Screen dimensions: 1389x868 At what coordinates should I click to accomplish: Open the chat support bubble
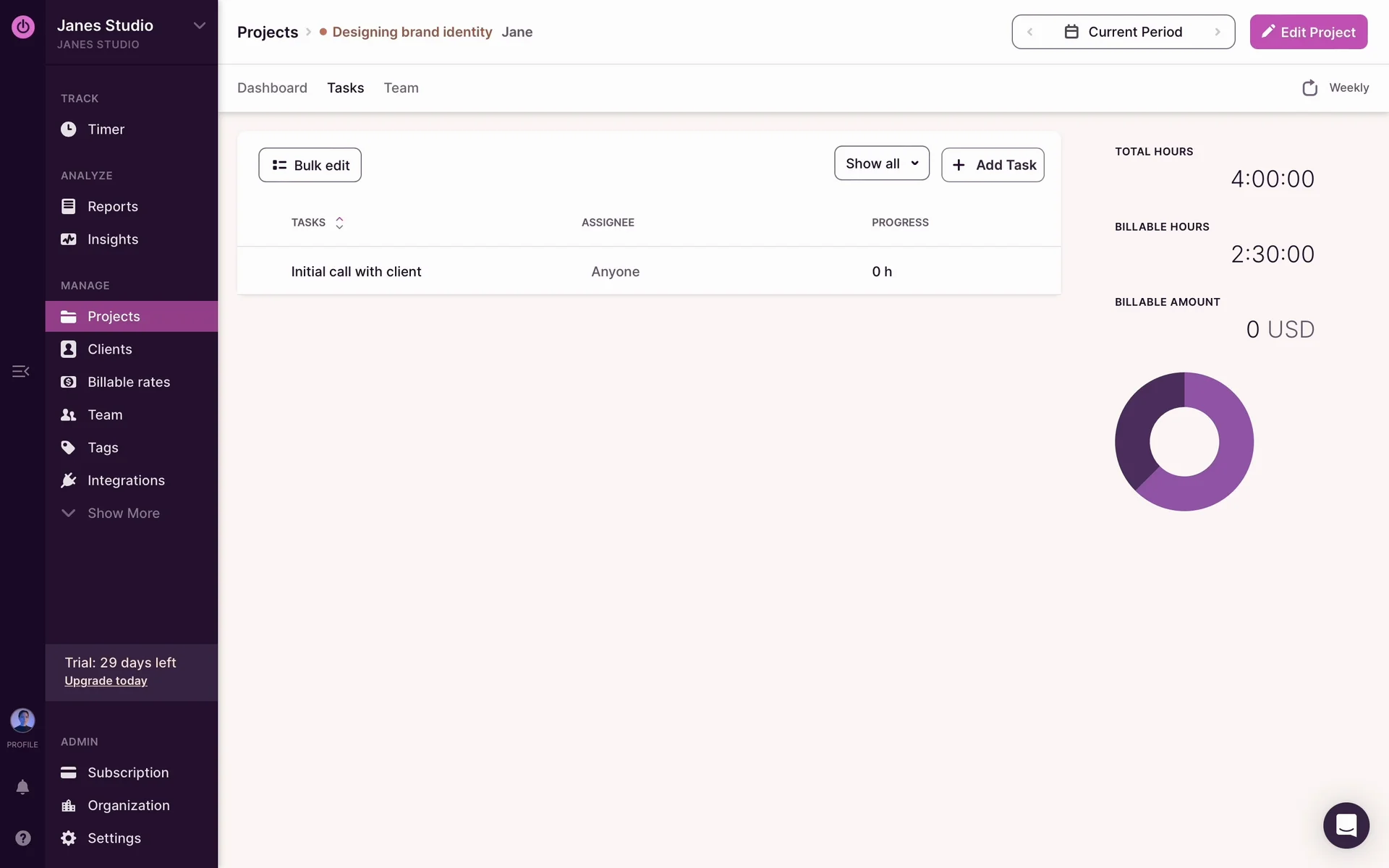click(x=1346, y=825)
